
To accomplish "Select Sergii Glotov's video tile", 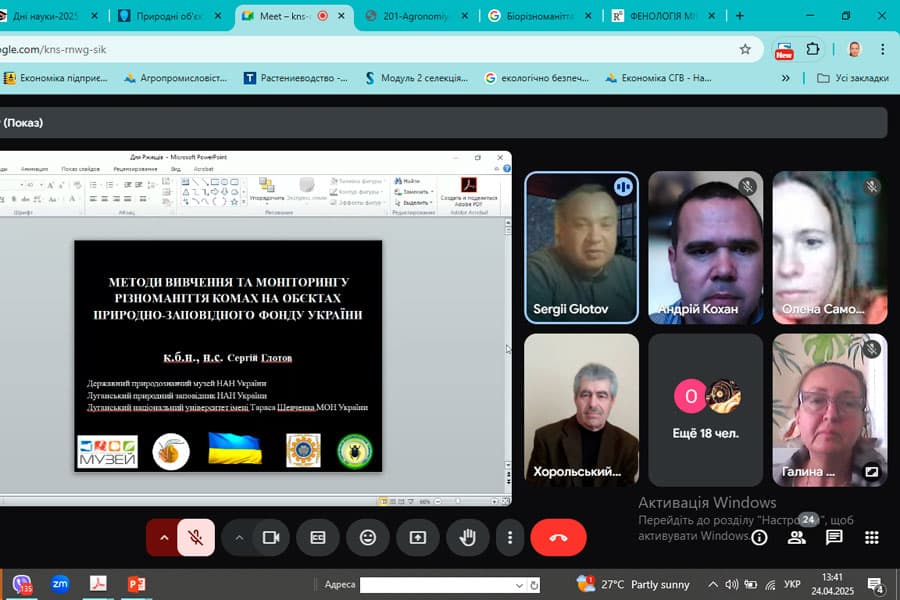I will click(x=581, y=247).
